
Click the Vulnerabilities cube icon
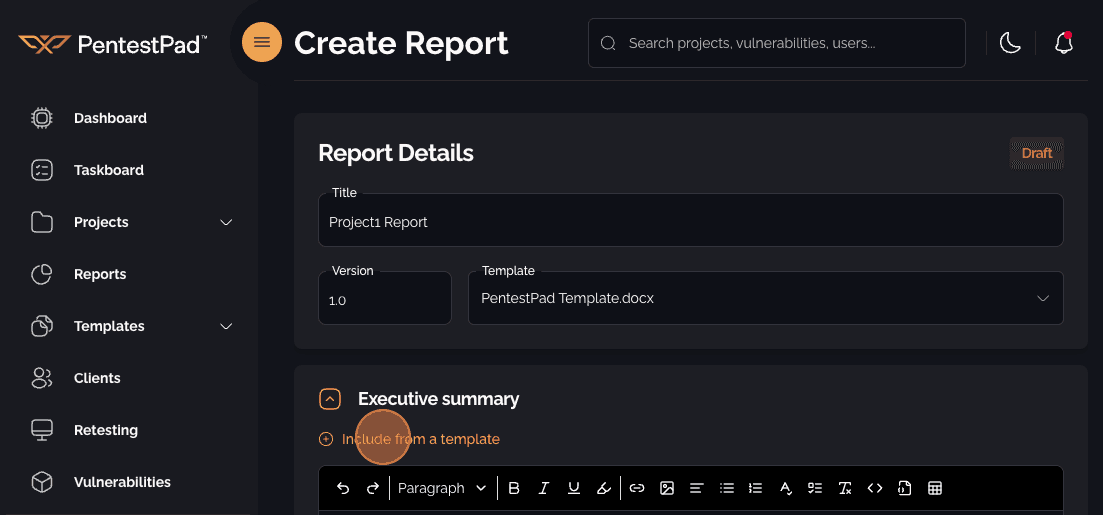pos(42,483)
